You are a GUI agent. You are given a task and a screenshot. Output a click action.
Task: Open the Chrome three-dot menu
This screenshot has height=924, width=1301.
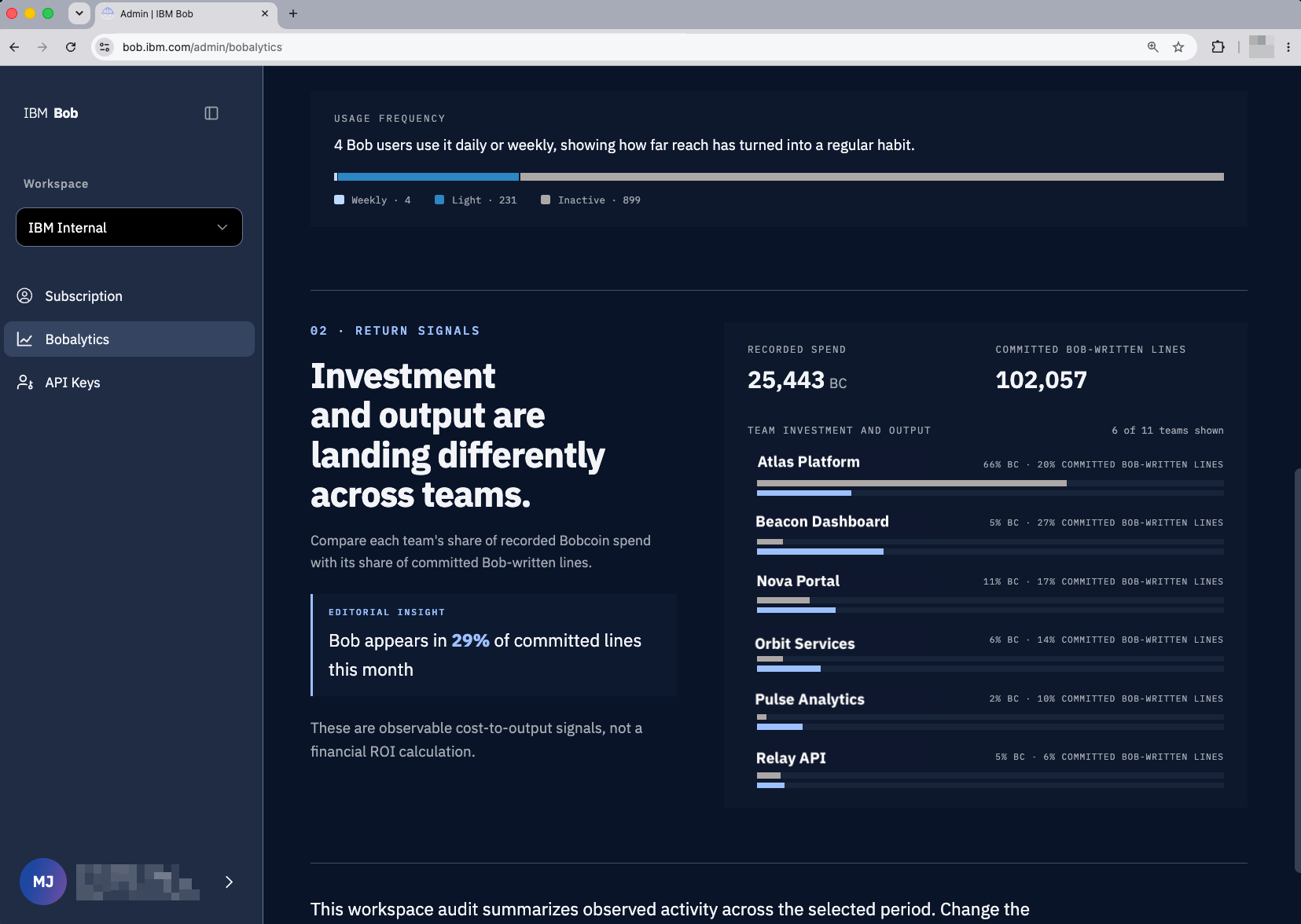click(x=1288, y=47)
